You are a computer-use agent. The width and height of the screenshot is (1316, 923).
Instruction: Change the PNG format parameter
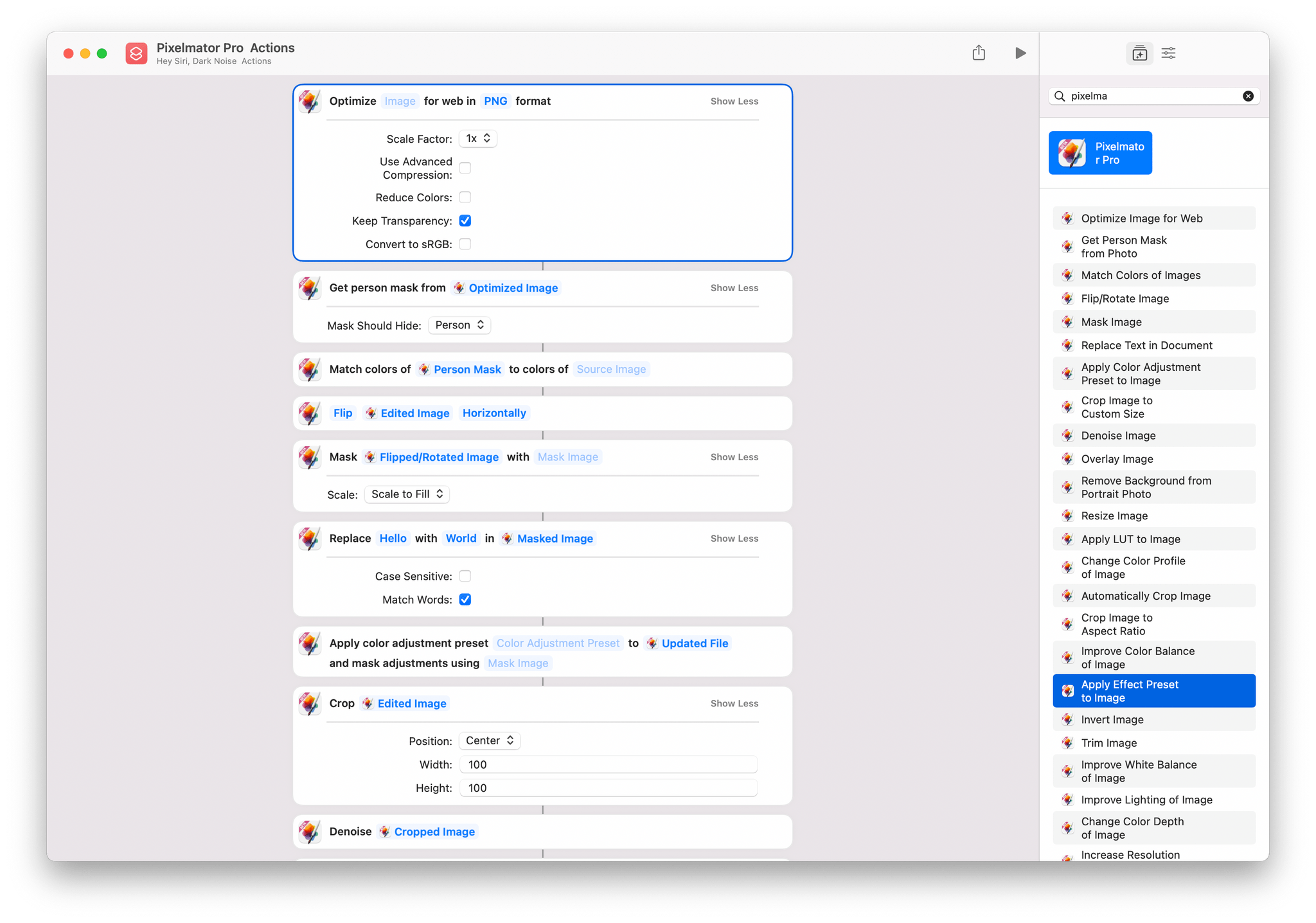tap(495, 102)
